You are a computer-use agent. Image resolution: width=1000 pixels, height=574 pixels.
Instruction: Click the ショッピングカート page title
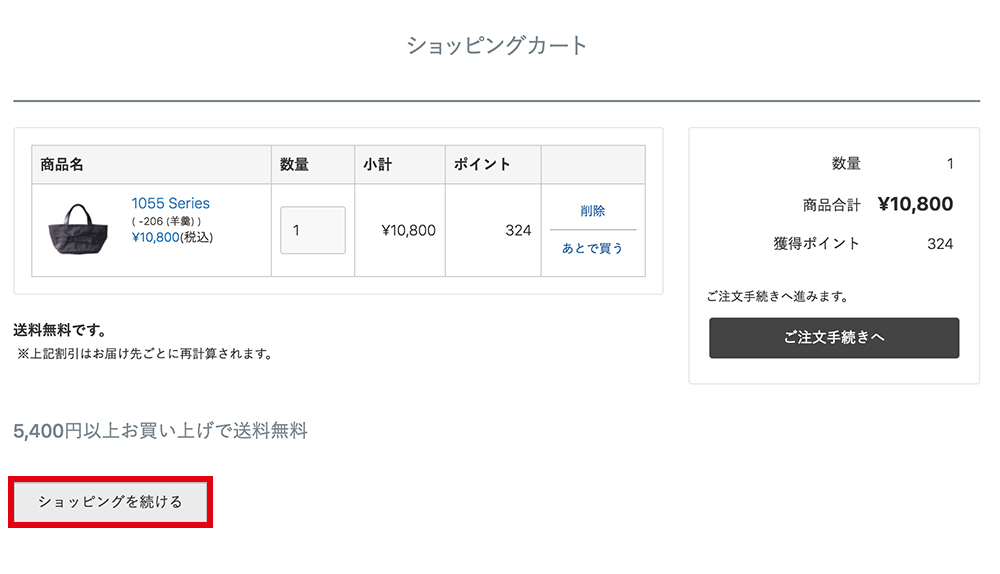click(497, 45)
